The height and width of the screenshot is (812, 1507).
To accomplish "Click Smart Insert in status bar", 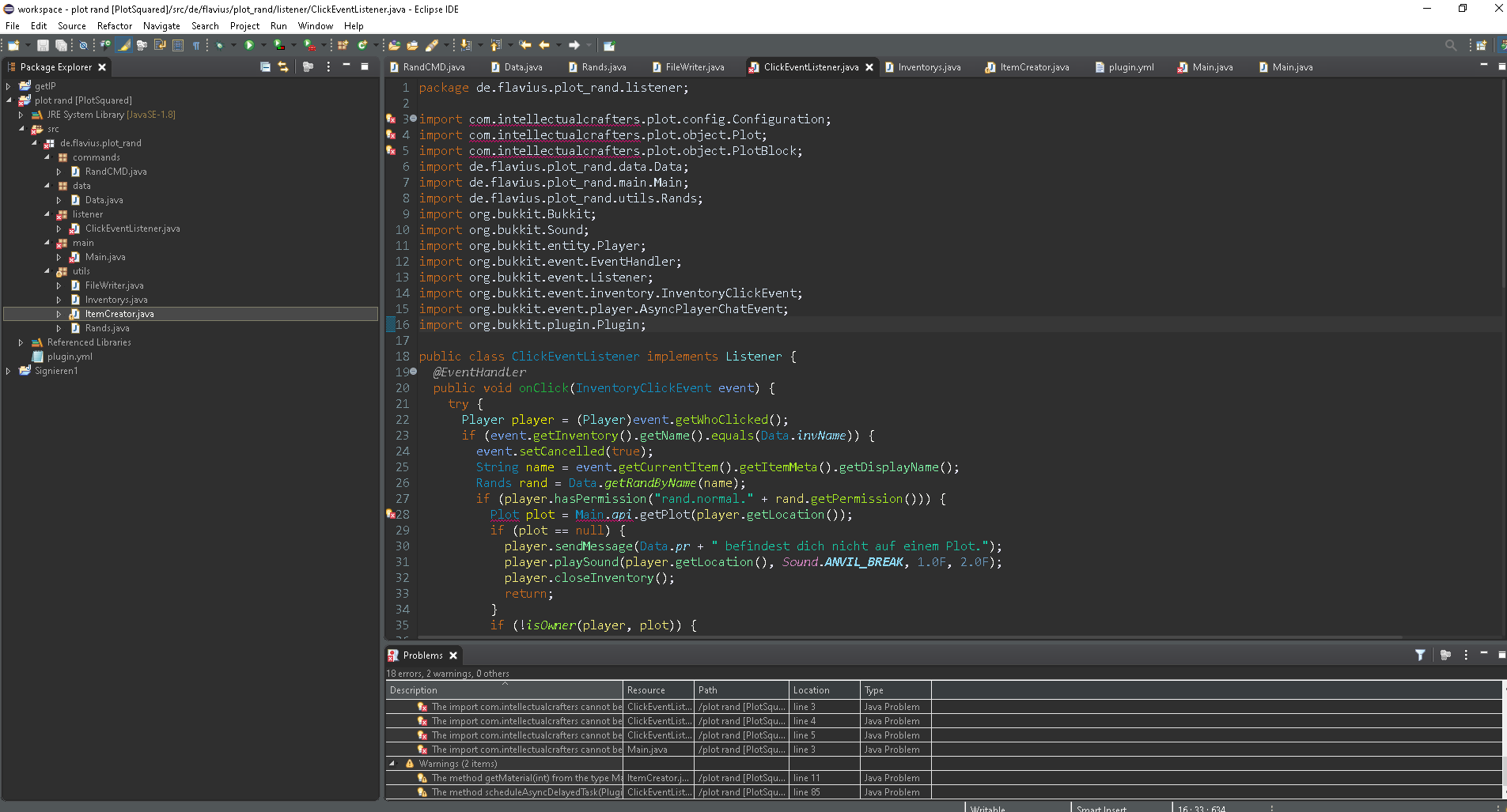I will pos(1101,808).
